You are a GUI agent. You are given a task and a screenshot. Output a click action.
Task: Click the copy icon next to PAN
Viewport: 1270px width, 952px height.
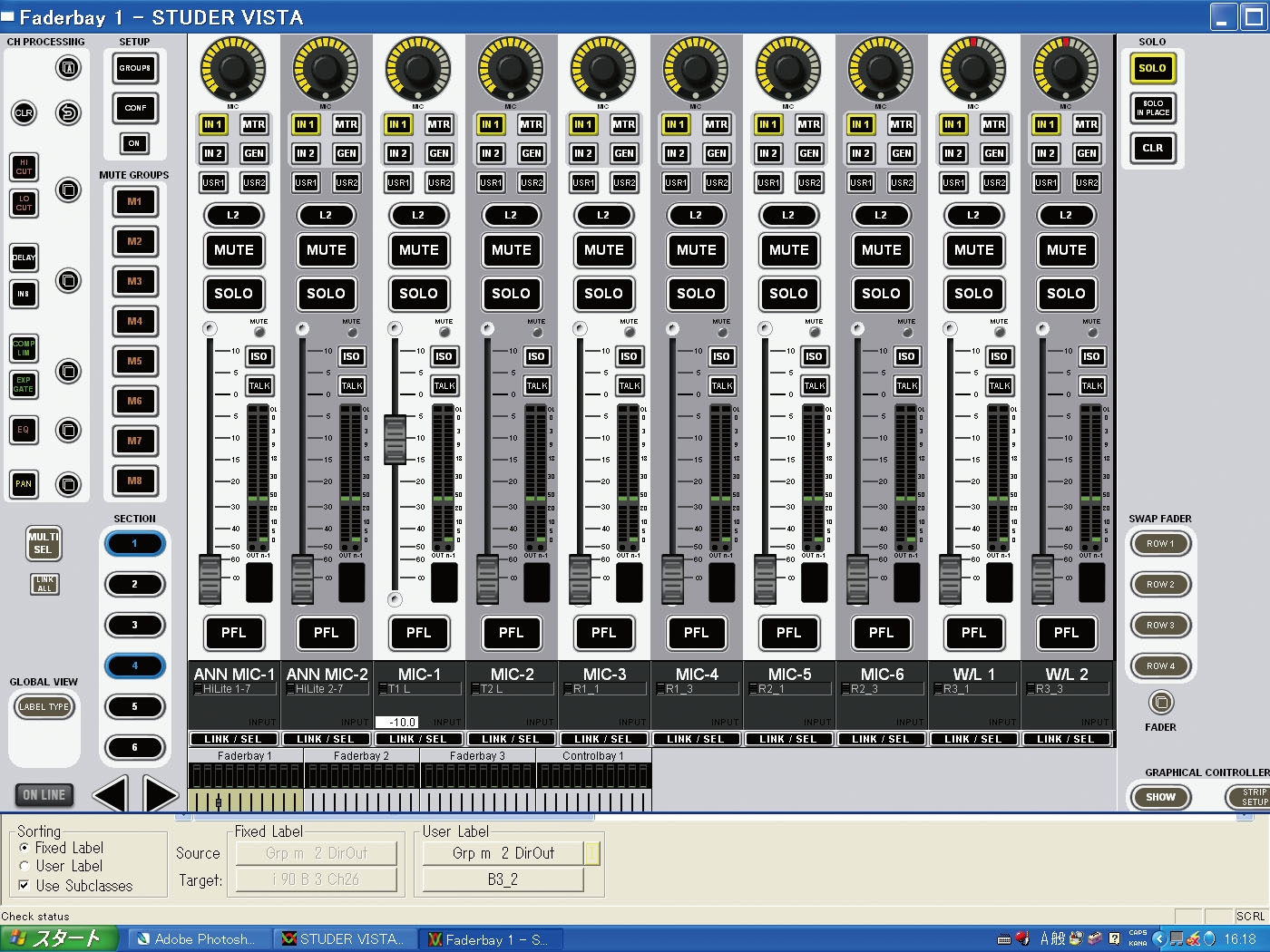[x=68, y=484]
